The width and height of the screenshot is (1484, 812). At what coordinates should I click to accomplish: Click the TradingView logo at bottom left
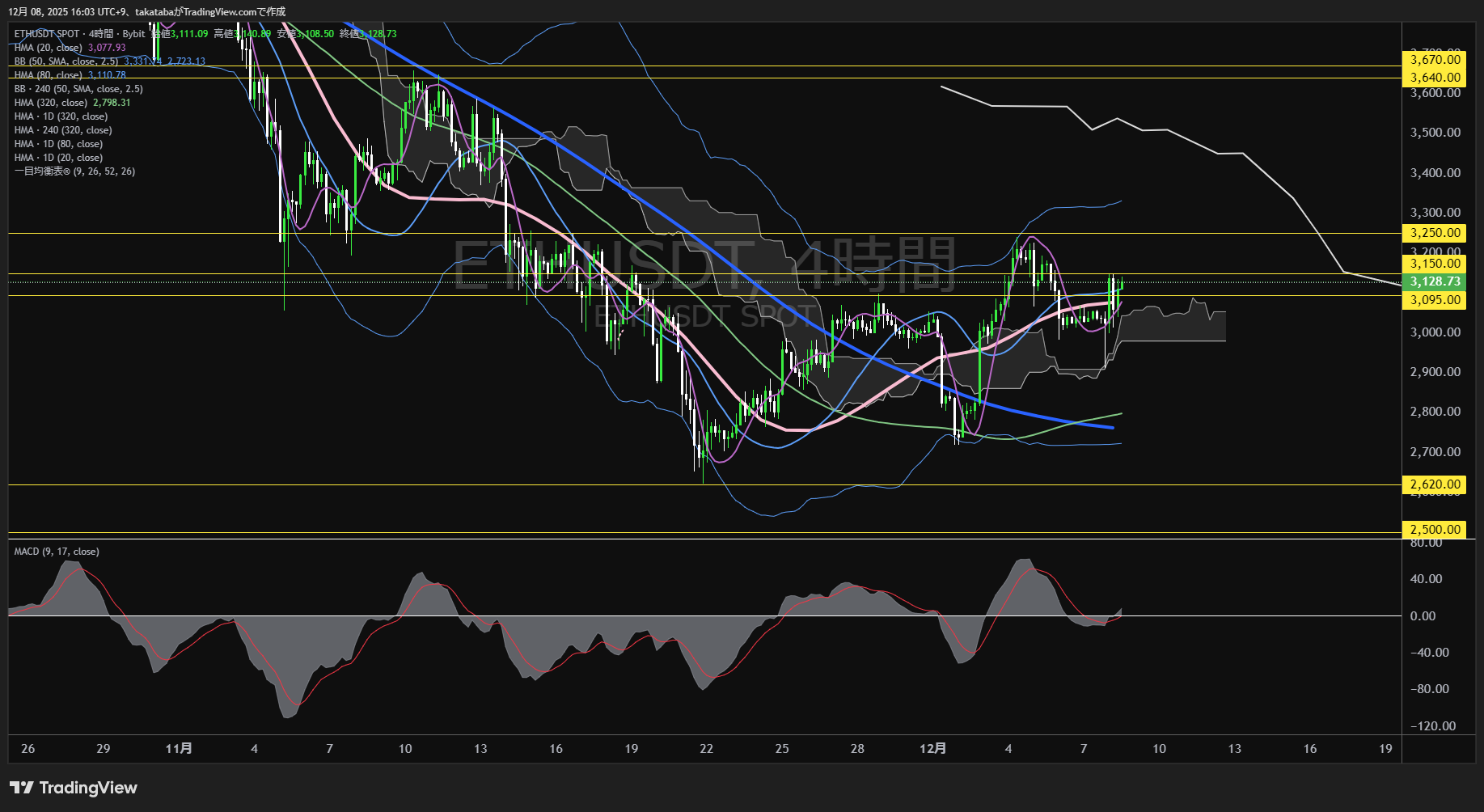click(x=74, y=788)
